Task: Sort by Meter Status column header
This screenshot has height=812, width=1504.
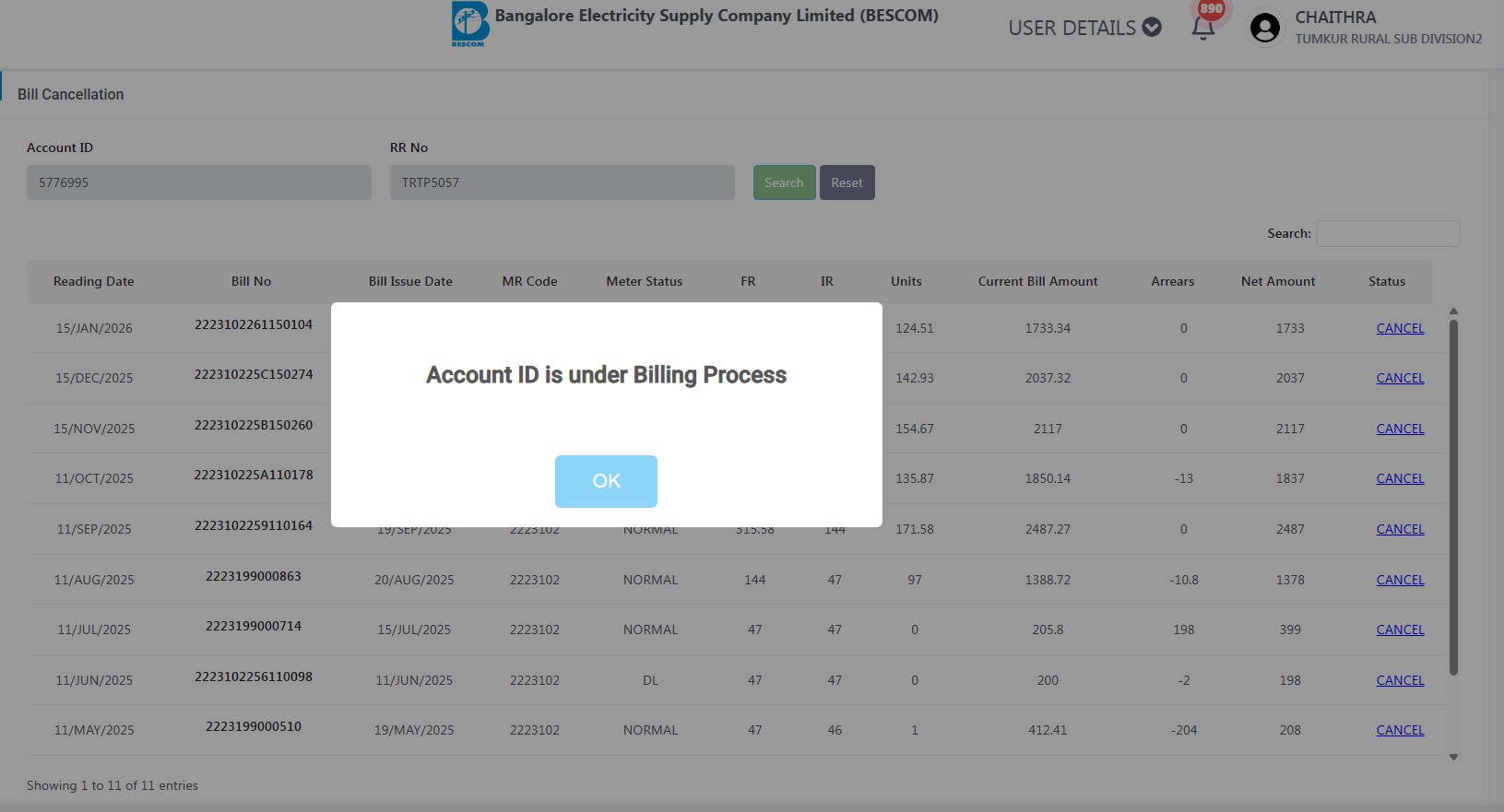Action: 645,281
